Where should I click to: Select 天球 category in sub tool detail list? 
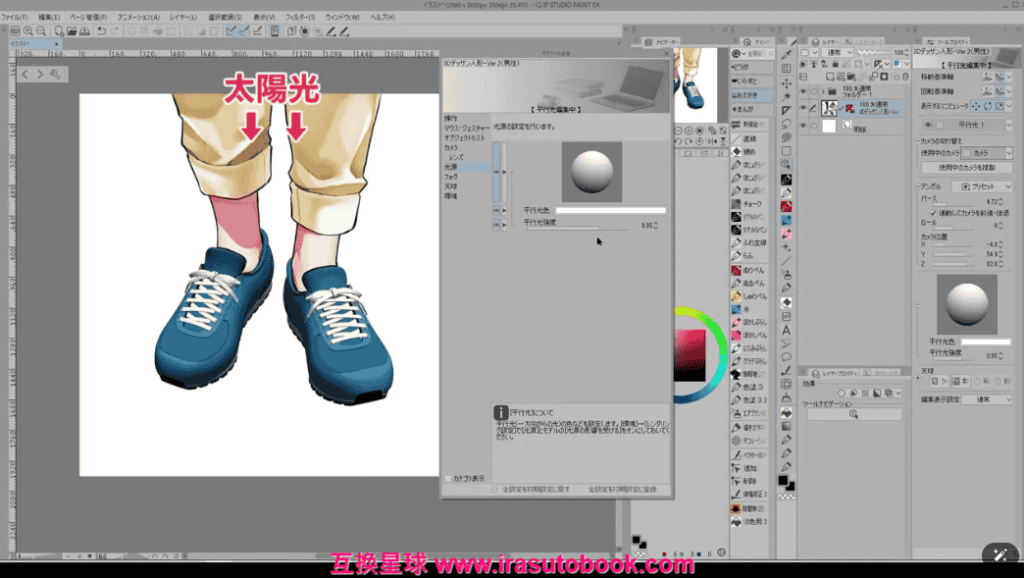pyautogui.click(x=451, y=186)
